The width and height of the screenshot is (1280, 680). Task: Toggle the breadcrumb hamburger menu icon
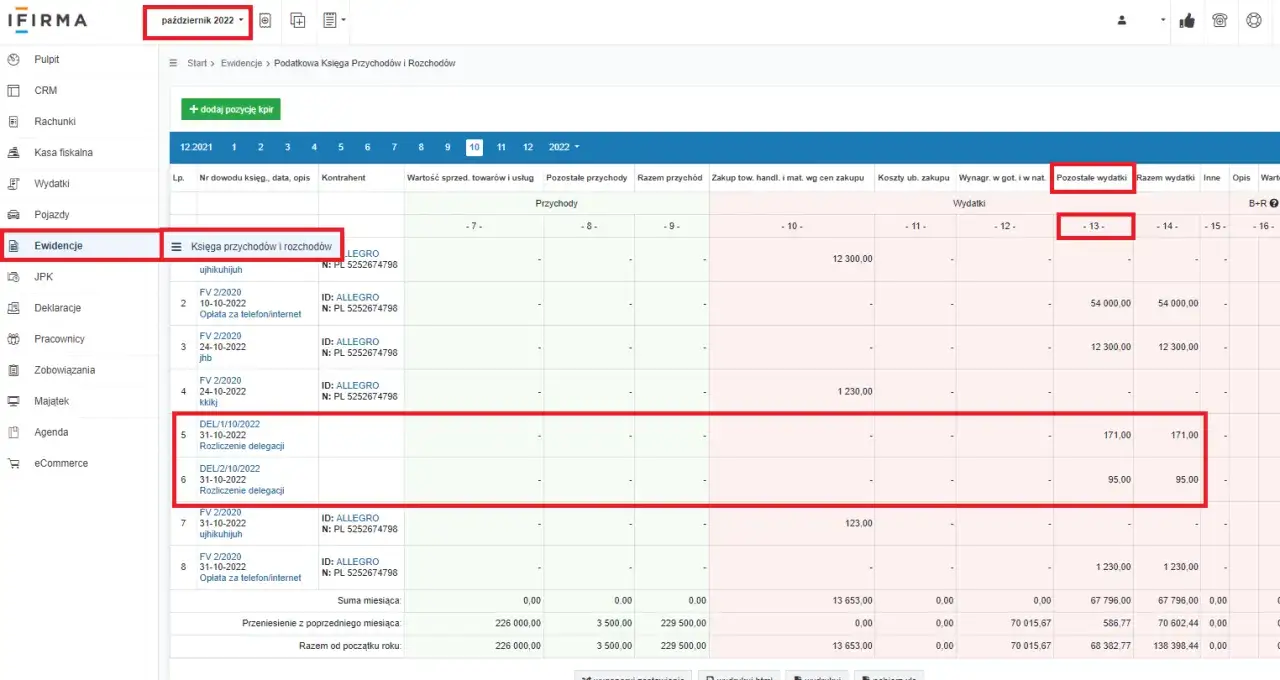[173, 63]
